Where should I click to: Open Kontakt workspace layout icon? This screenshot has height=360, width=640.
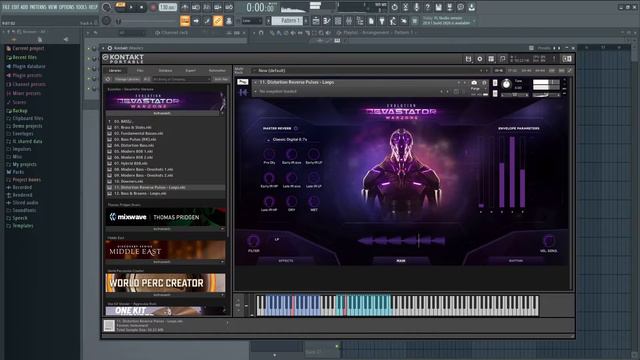point(491,59)
